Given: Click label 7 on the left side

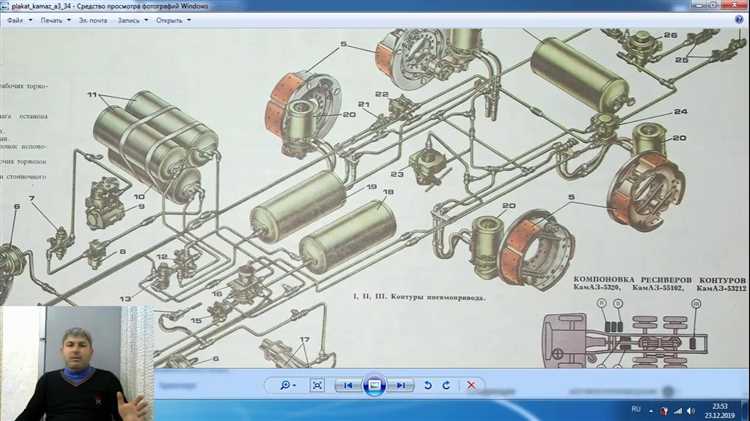Looking at the screenshot, I should [x=32, y=199].
